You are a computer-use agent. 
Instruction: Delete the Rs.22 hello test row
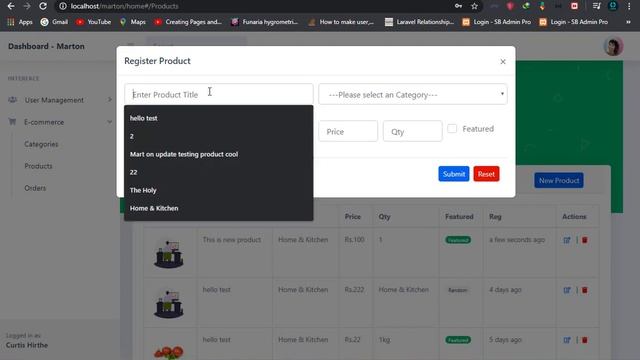[584, 340]
